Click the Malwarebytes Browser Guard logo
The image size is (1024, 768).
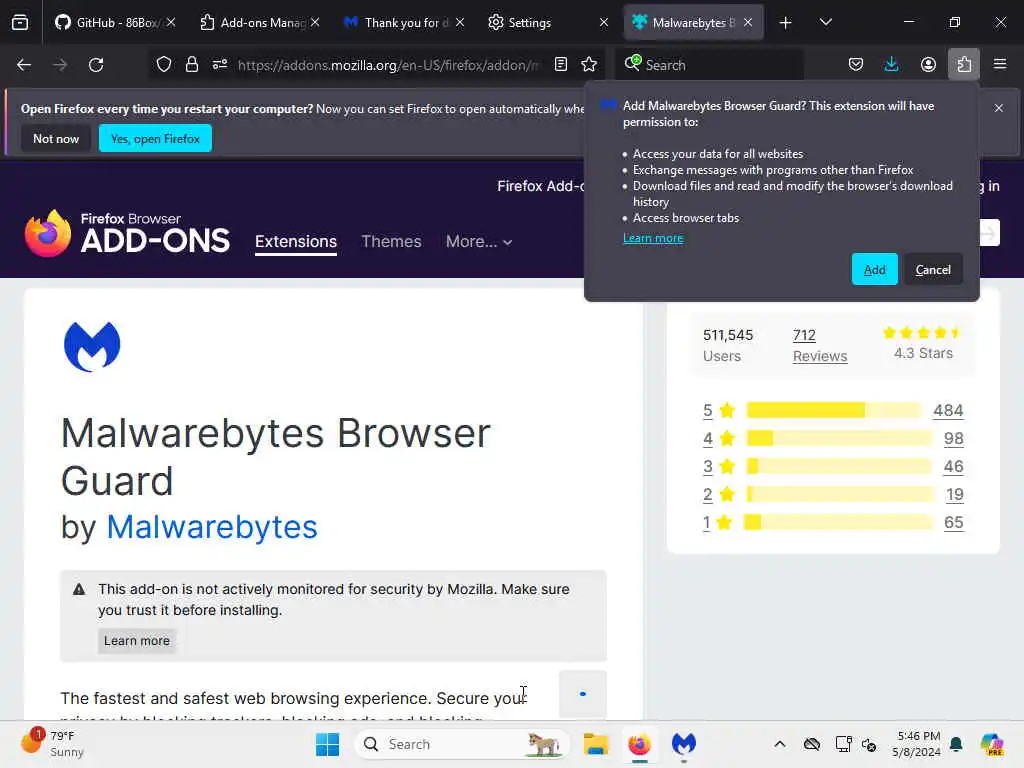92,347
